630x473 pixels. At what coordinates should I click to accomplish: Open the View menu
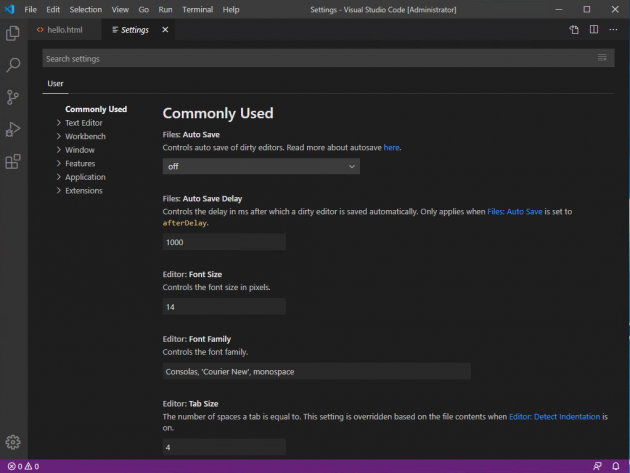coord(120,9)
